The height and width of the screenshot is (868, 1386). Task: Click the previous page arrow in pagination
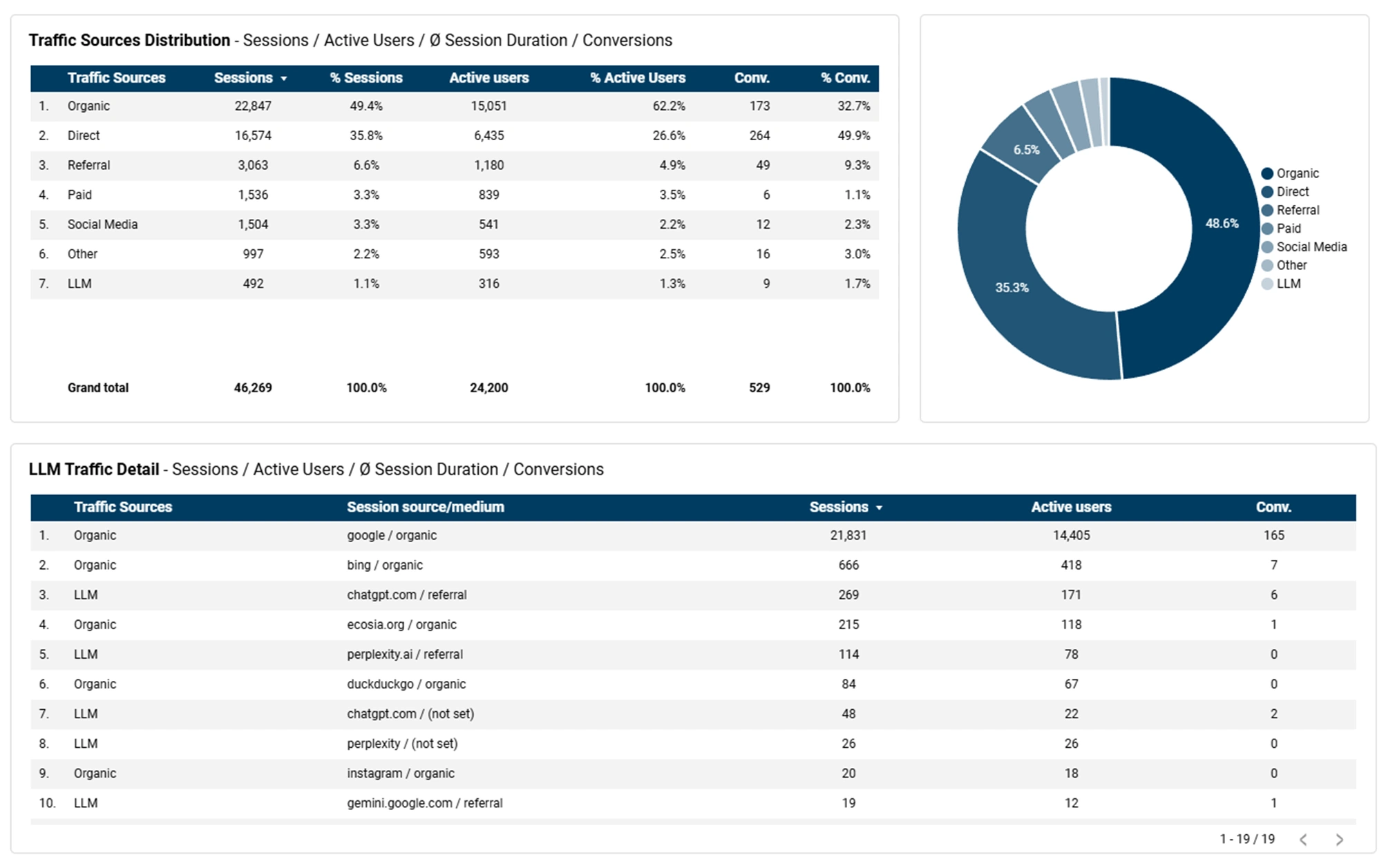point(1303,840)
